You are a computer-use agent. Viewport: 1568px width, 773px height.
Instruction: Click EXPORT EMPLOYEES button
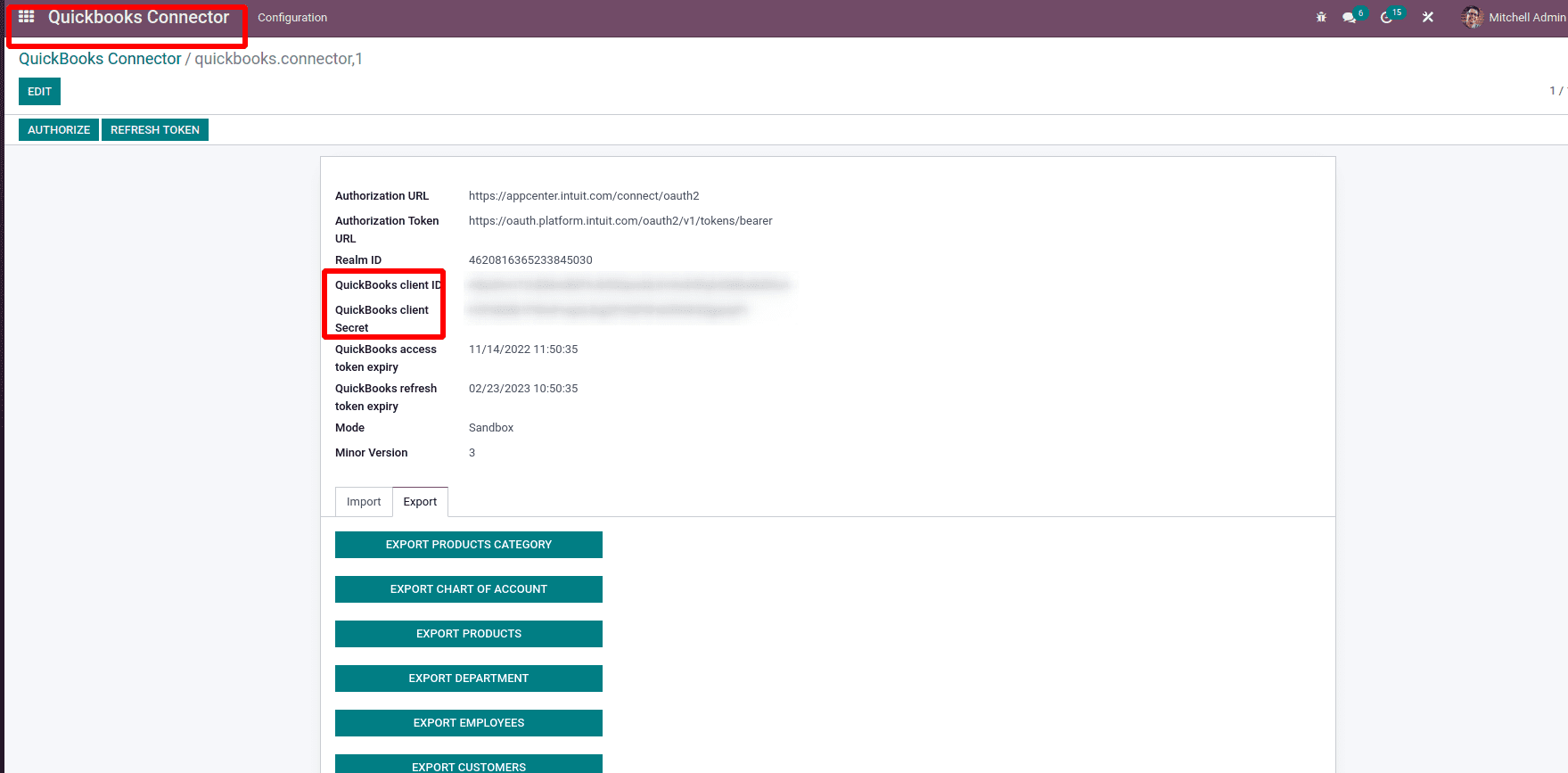pyautogui.click(x=469, y=723)
